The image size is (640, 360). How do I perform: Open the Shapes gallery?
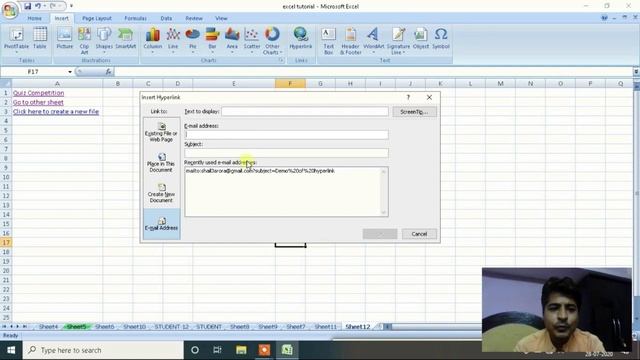[x=104, y=40]
